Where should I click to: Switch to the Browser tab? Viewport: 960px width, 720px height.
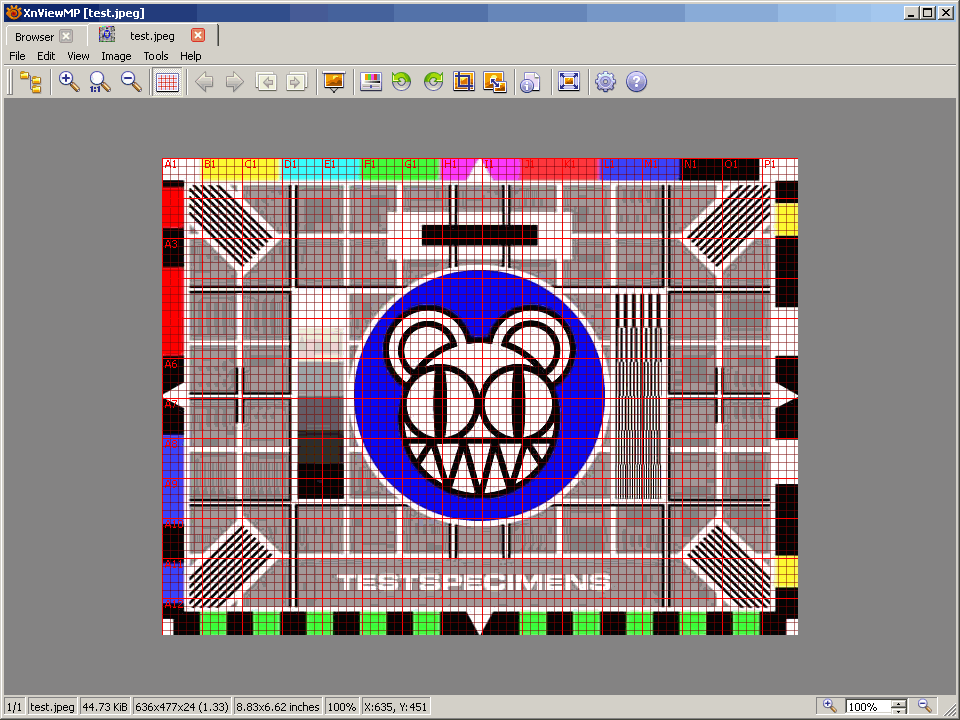point(34,37)
